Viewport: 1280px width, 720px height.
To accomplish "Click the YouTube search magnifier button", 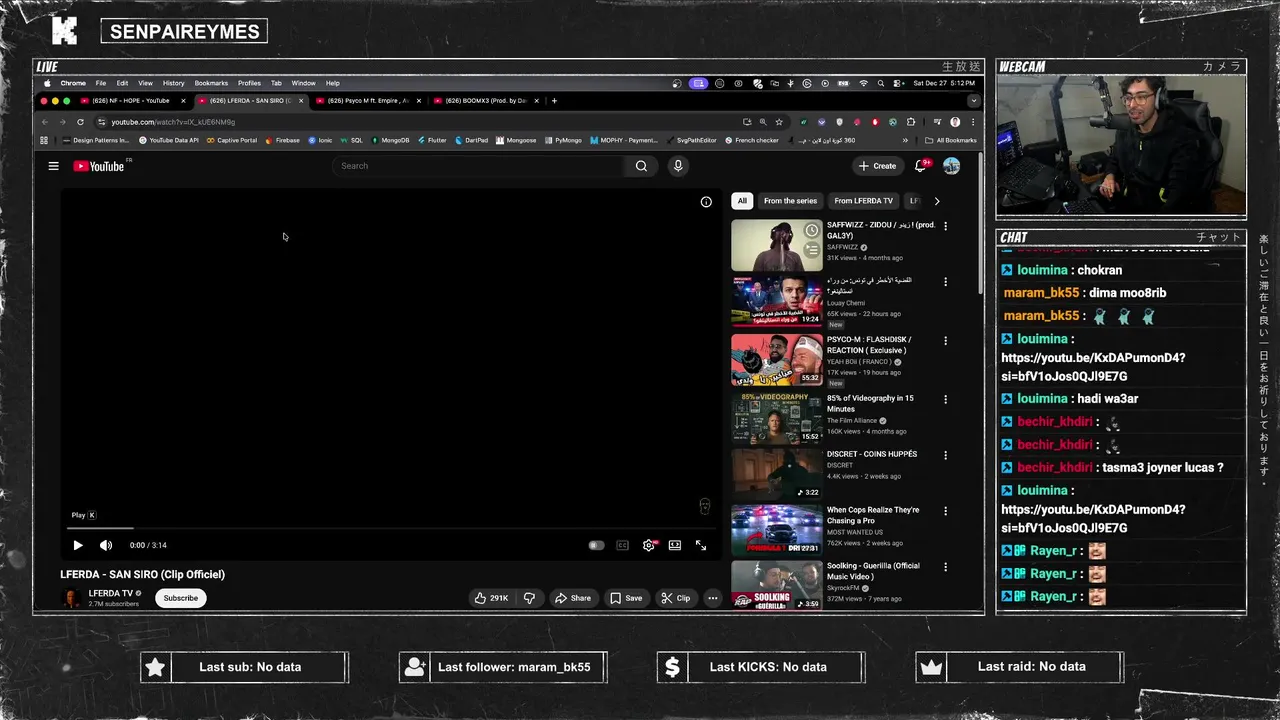I will tap(641, 166).
